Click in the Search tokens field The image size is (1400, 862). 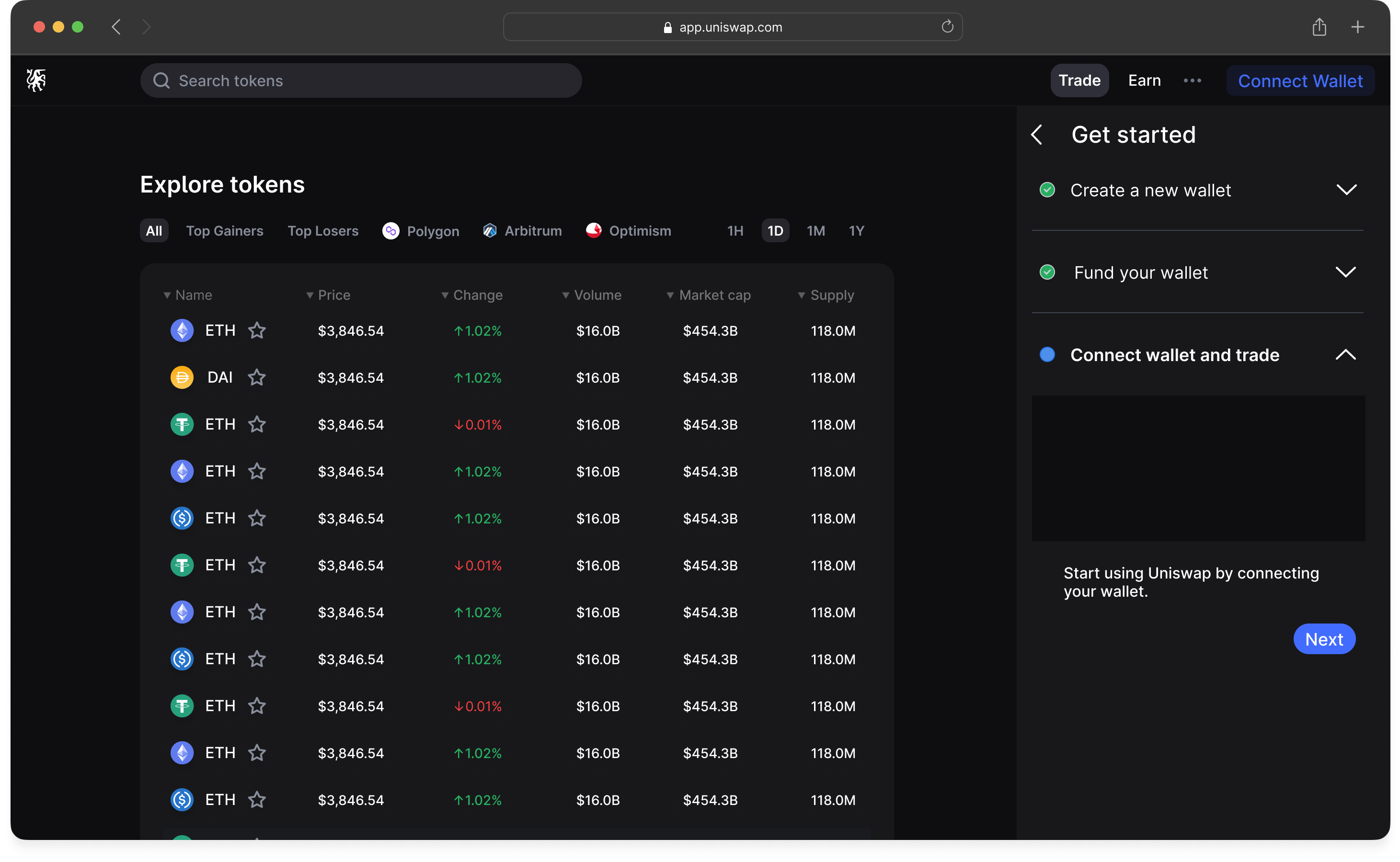pyautogui.click(x=361, y=80)
